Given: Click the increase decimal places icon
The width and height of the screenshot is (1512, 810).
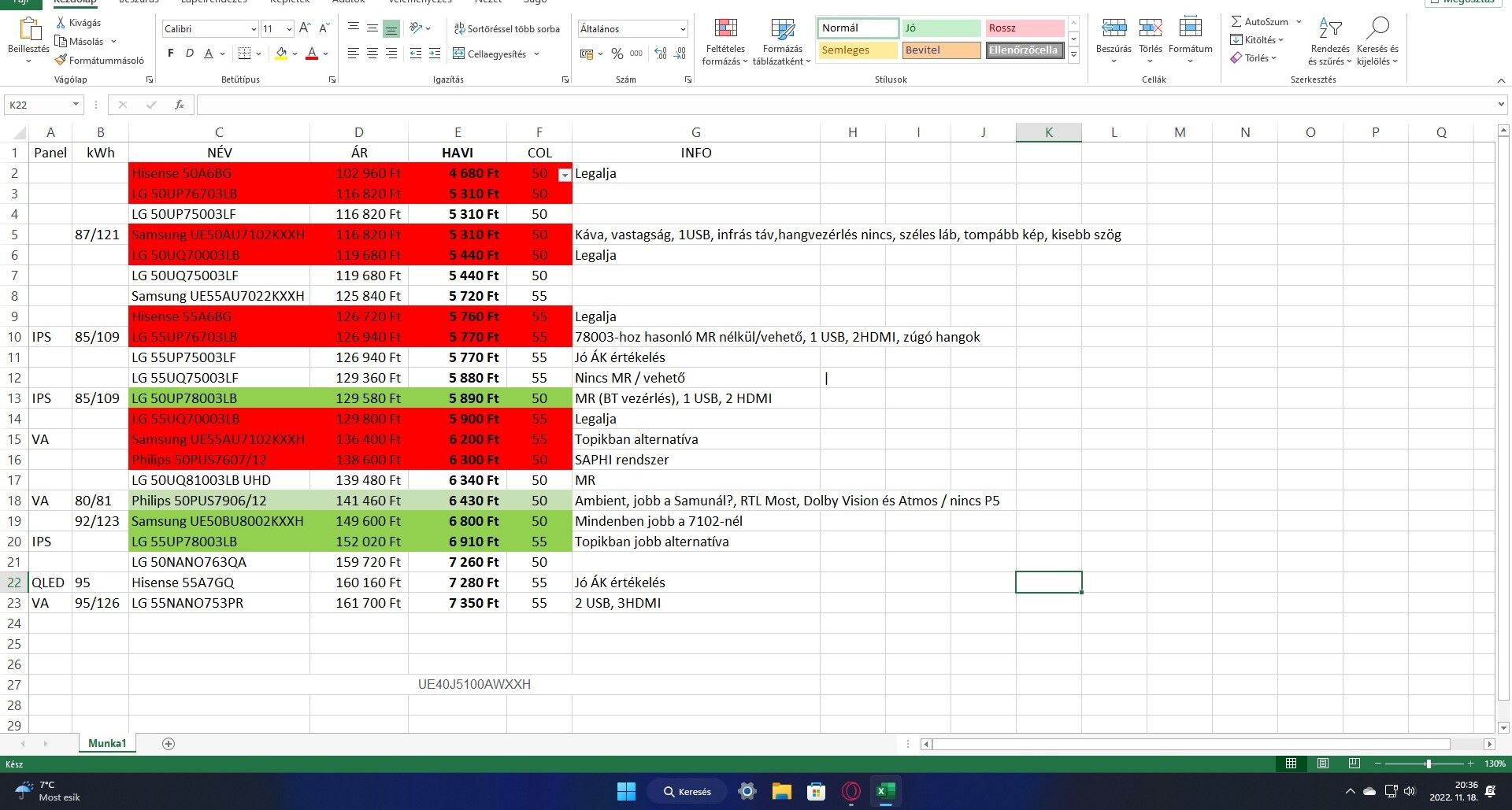Looking at the screenshot, I should pos(661,54).
